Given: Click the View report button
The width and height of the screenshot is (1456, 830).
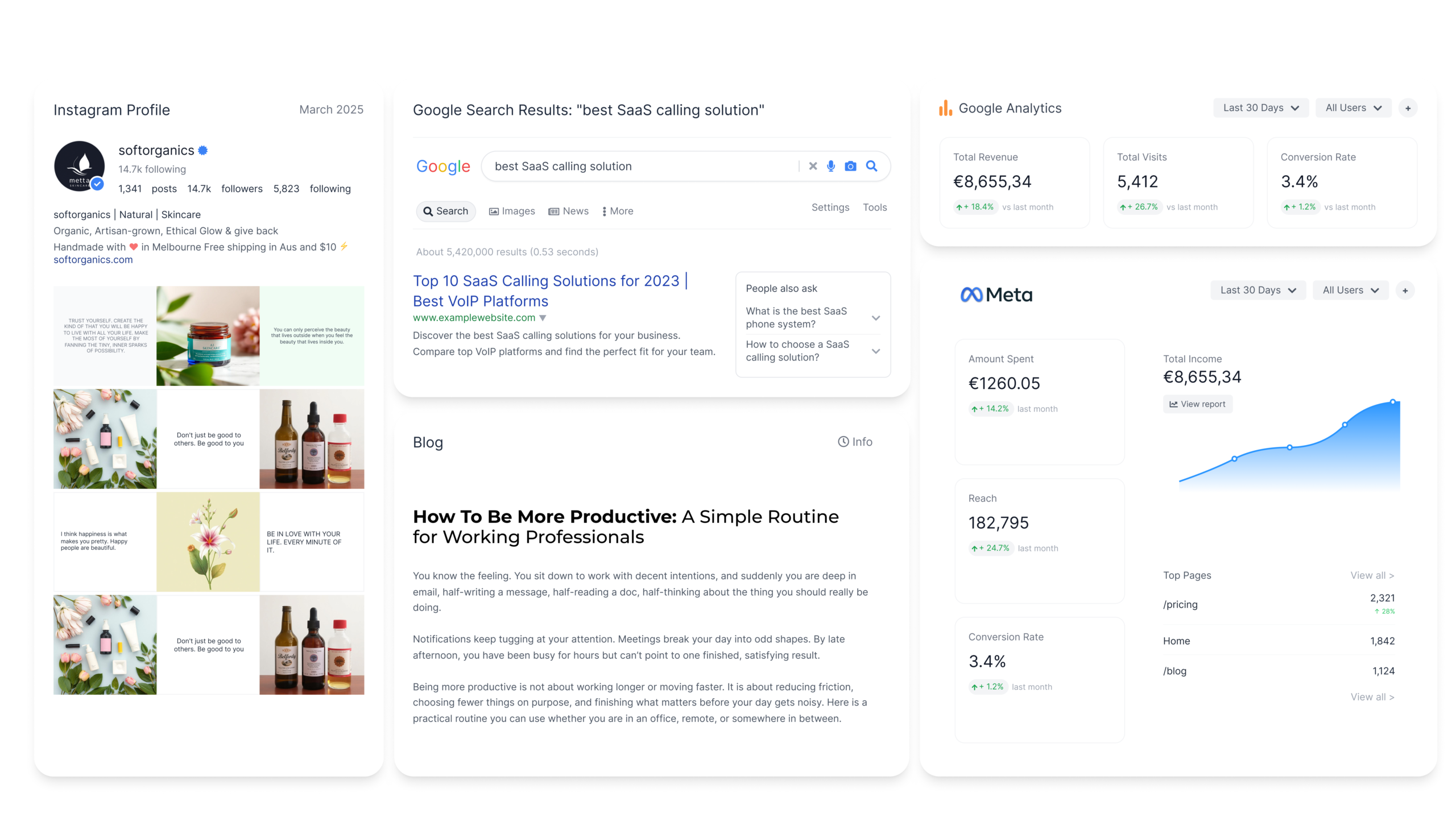Looking at the screenshot, I should click(1197, 404).
